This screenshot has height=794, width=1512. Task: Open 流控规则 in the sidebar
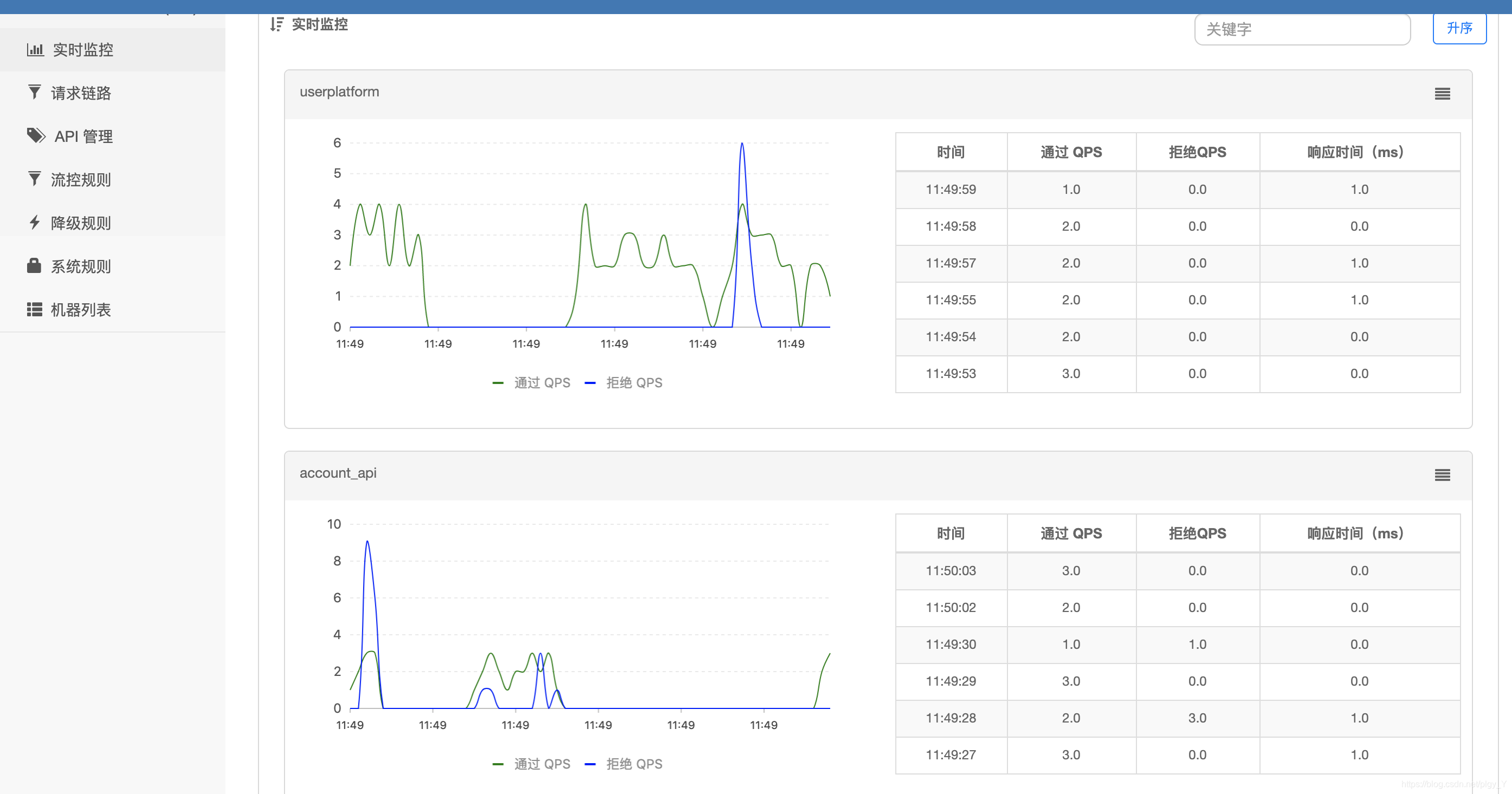click(113, 179)
